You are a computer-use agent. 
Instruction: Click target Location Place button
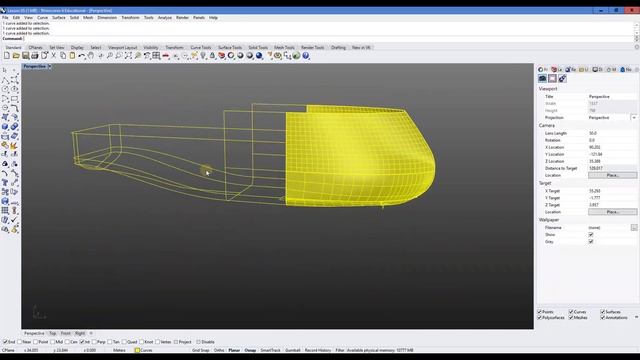(x=612, y=212)
